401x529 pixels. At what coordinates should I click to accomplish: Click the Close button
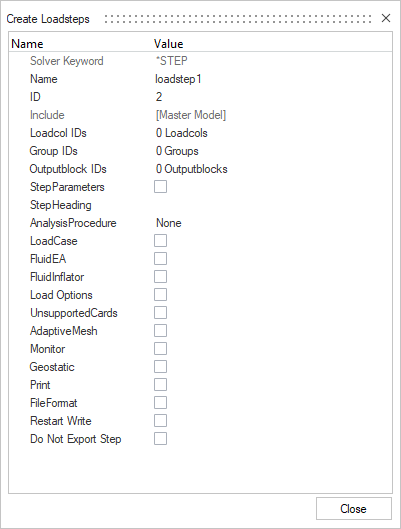point(353,508)
